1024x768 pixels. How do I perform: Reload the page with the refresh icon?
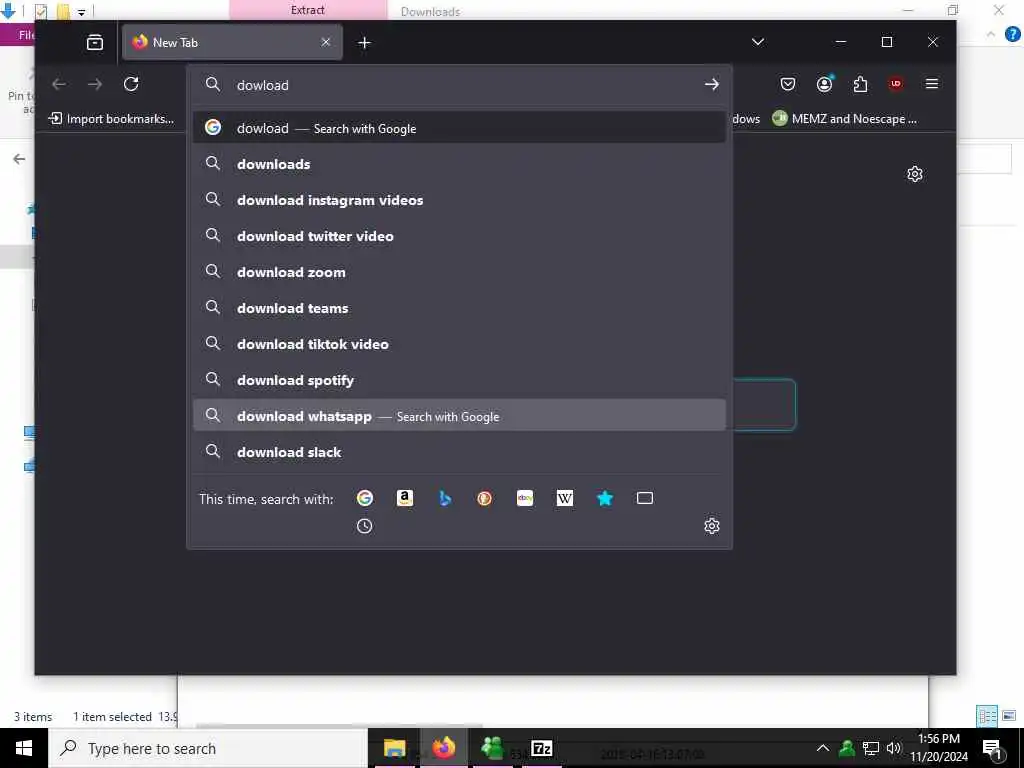coord(131,84)
